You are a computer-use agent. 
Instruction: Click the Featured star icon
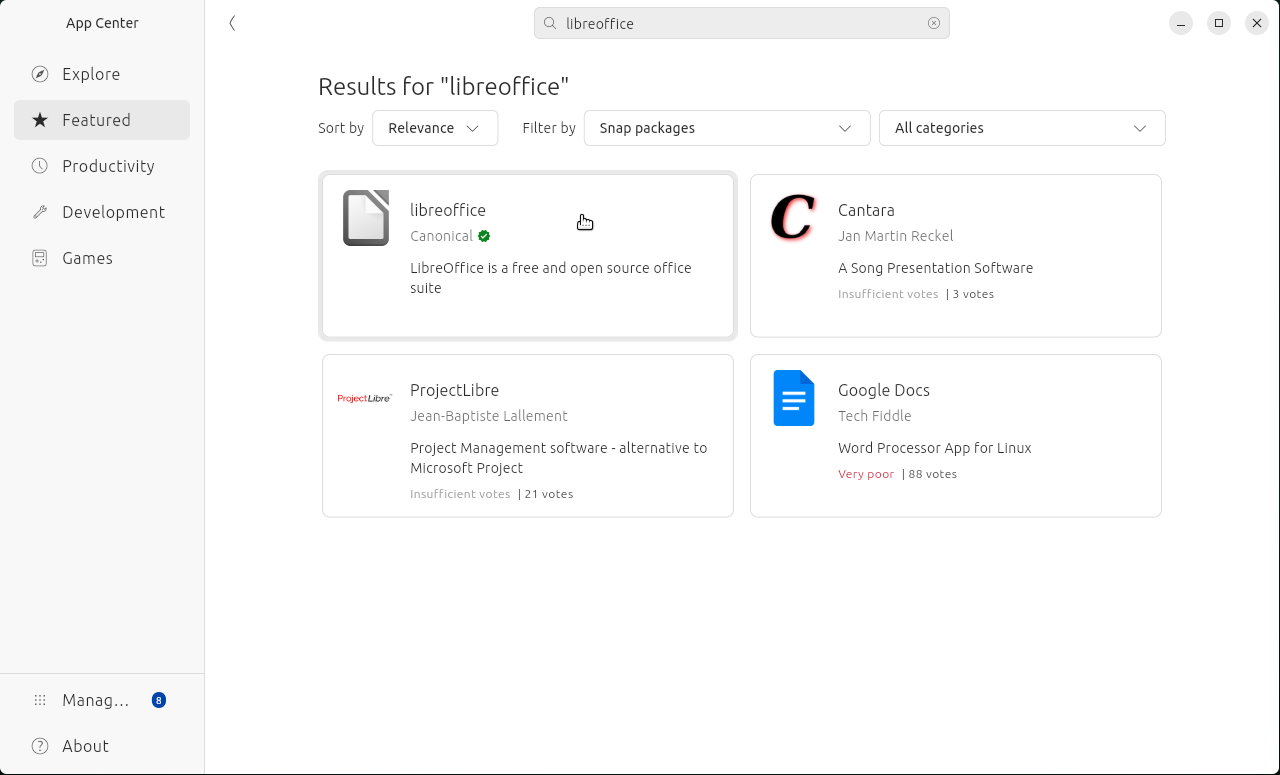pyautogui.click(x=40, y=120)
